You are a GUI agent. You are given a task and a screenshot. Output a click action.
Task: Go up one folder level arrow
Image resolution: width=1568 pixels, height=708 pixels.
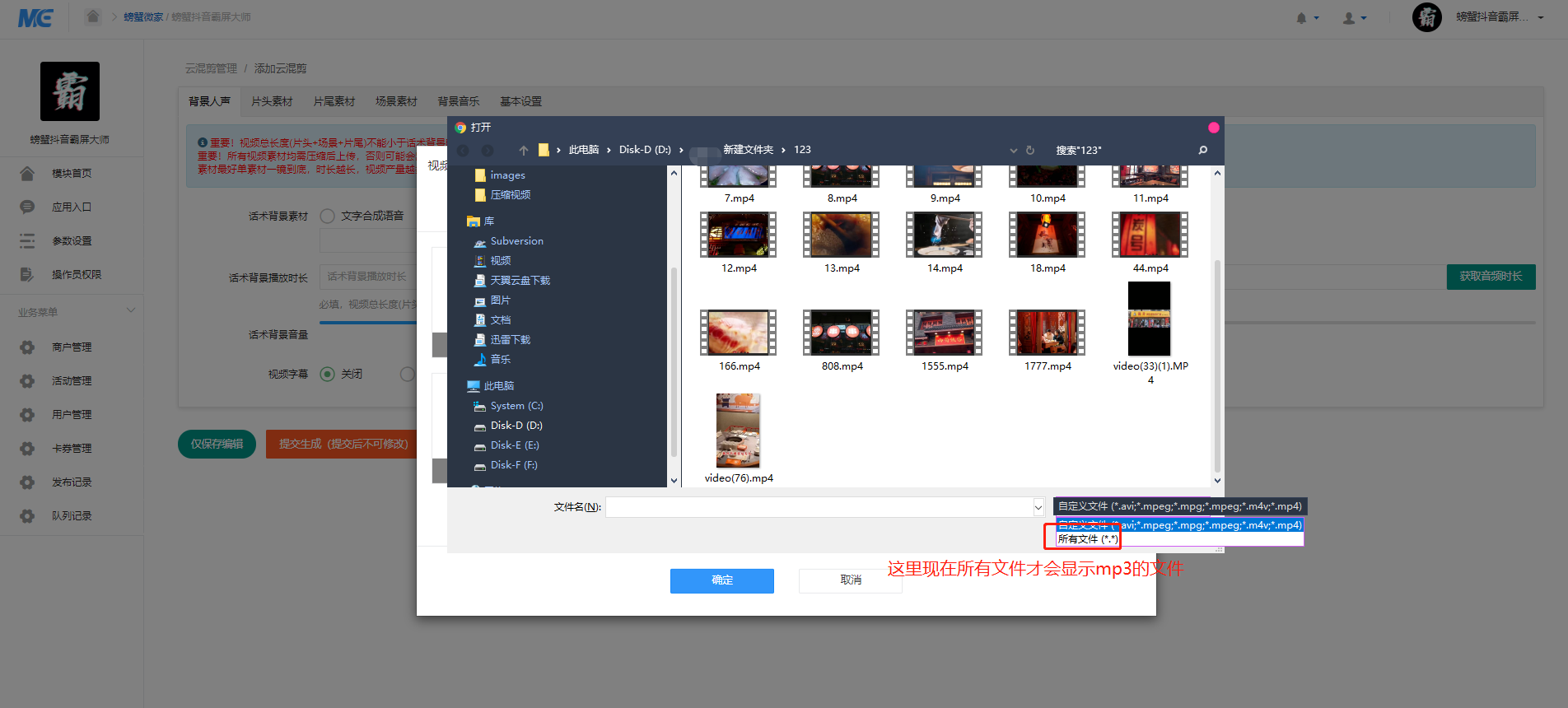coord(523,150)
